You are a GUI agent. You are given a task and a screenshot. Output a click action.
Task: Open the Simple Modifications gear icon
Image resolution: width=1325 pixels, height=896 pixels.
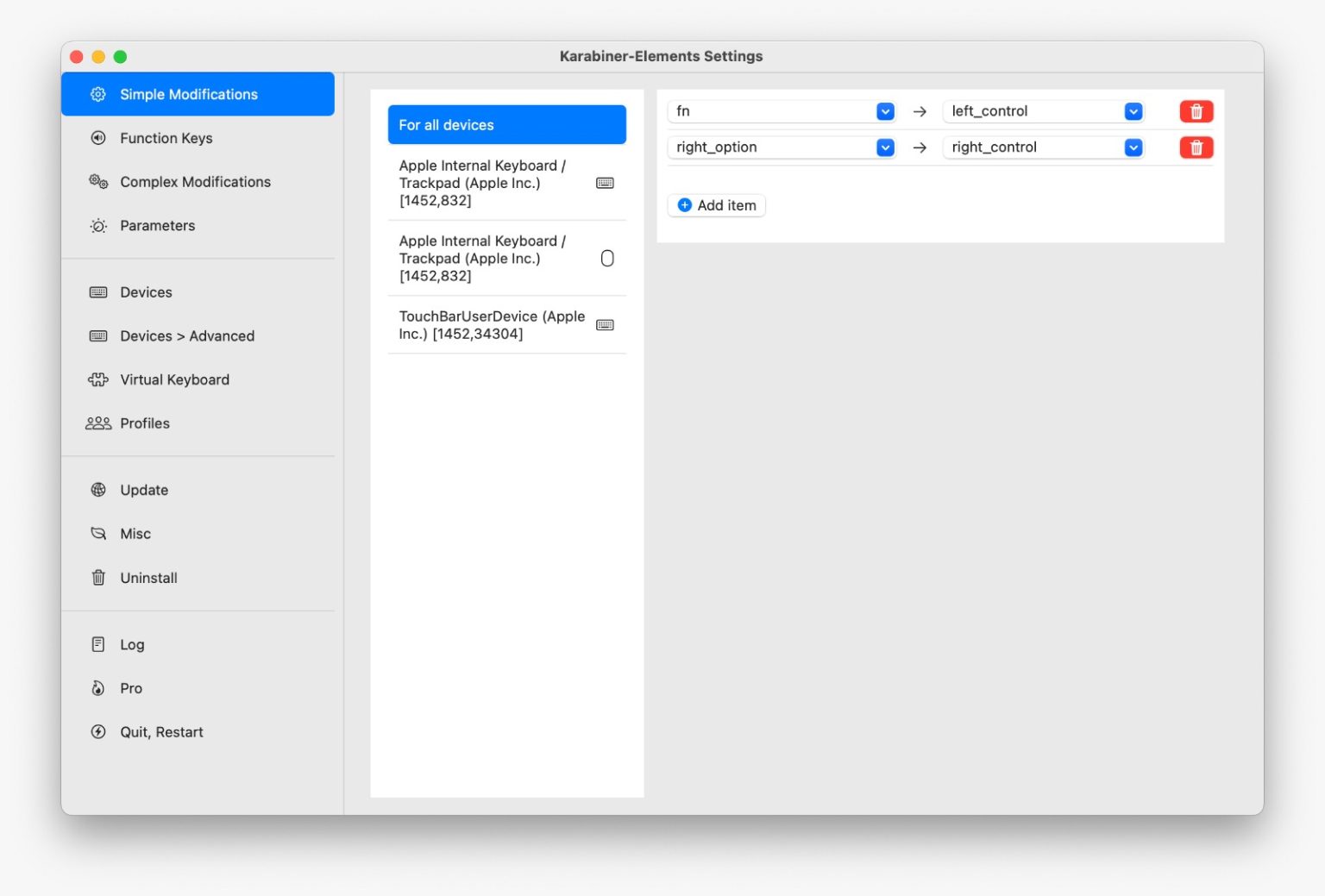tap(97, 94)
